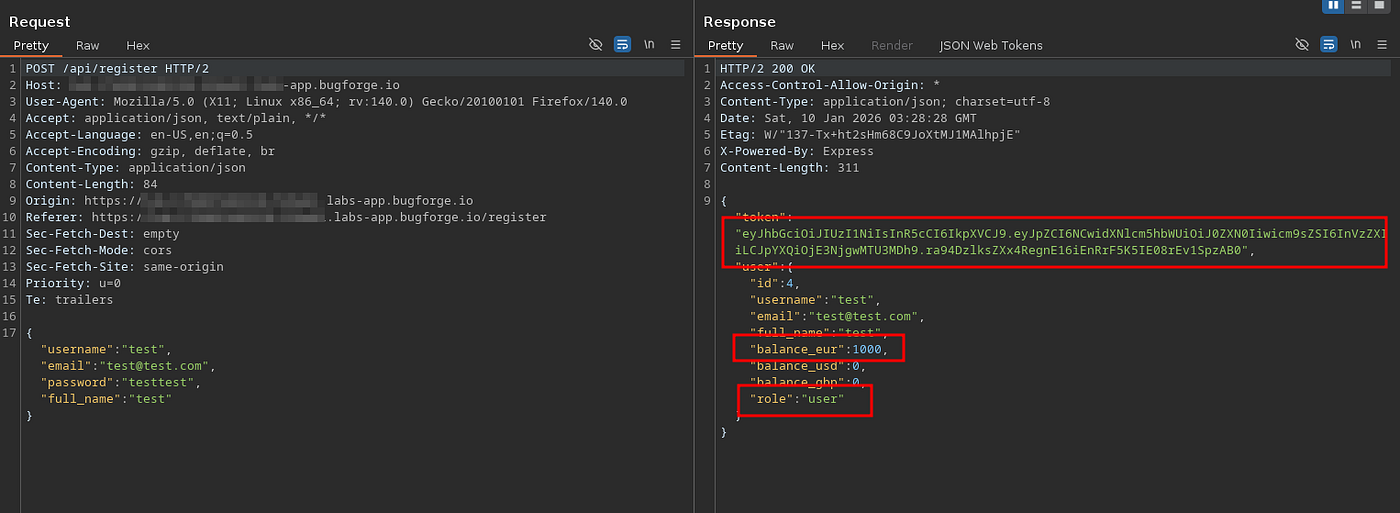Switch Request view to Raw tab
This screenshot has height=513, width=1400.
pyautogui.click(x=88, y=45)
